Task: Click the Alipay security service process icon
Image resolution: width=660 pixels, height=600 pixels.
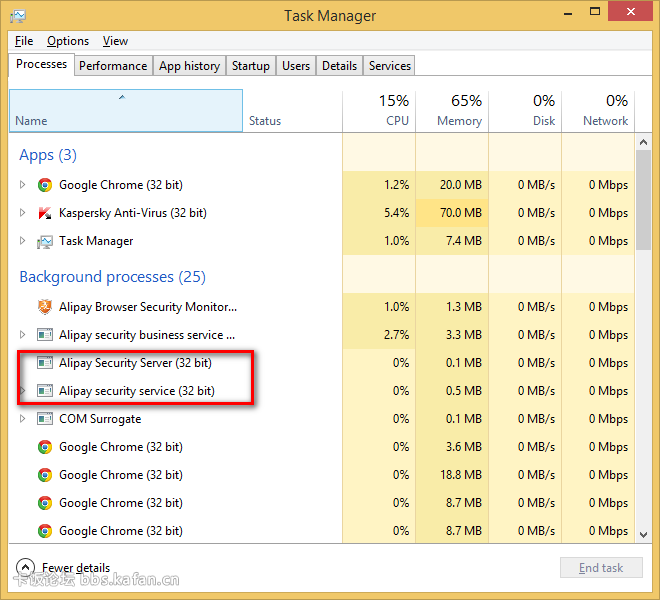Action: [x=45, y=391]
